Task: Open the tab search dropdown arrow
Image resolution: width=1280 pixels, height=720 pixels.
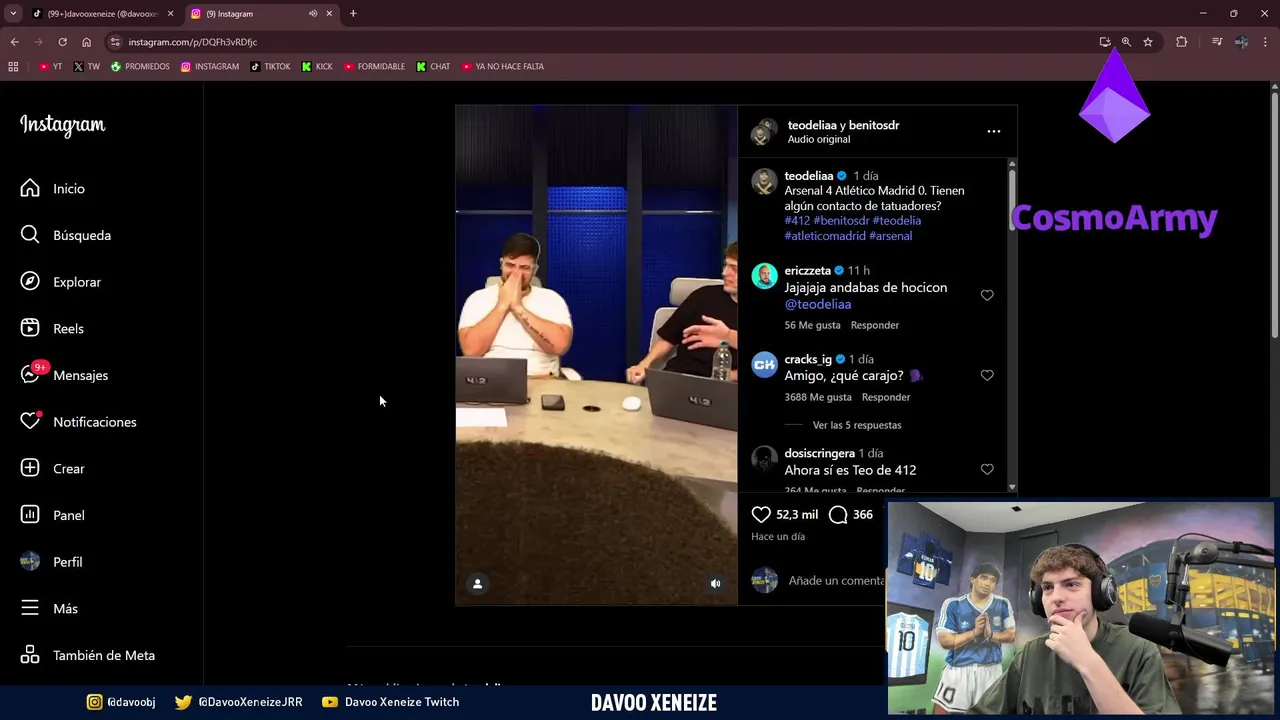Action: 13,13
